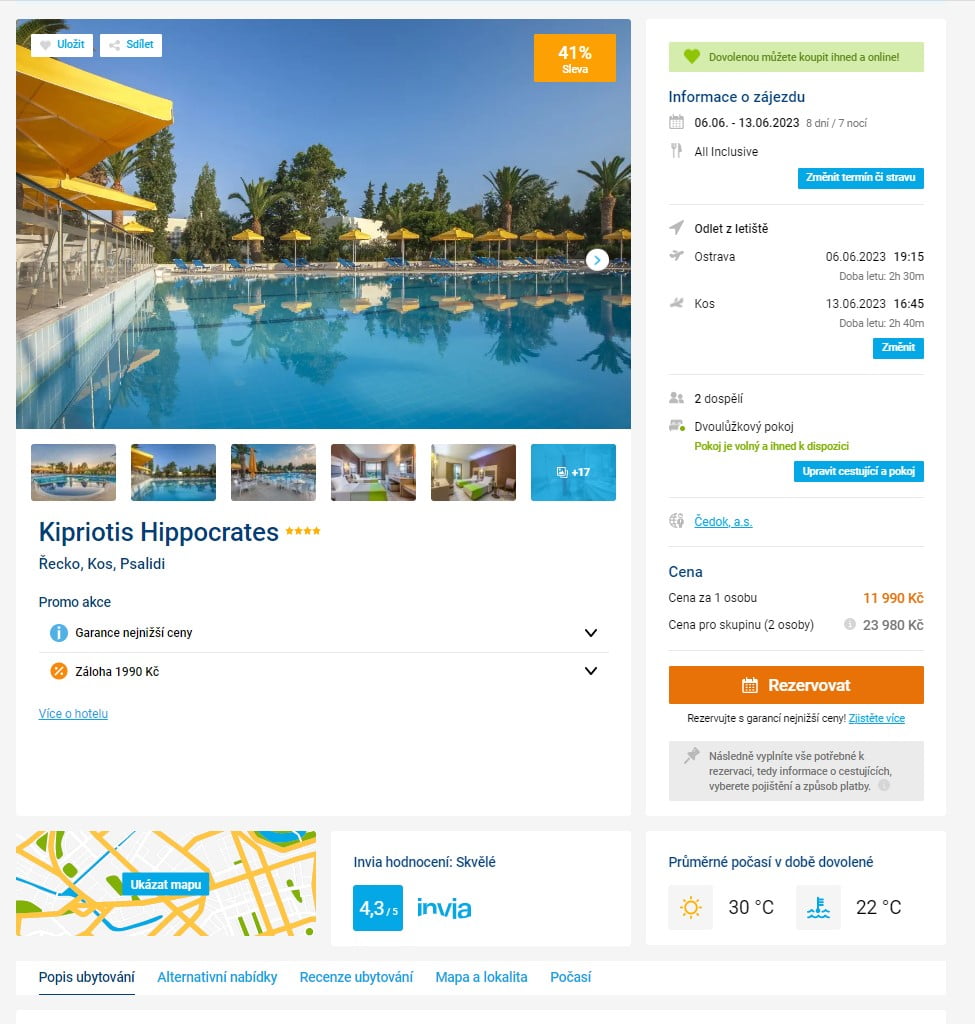Click the orange percent icon beside Záloha
This screenshot has width=975, height=1024.
click(x=59, y=671)
